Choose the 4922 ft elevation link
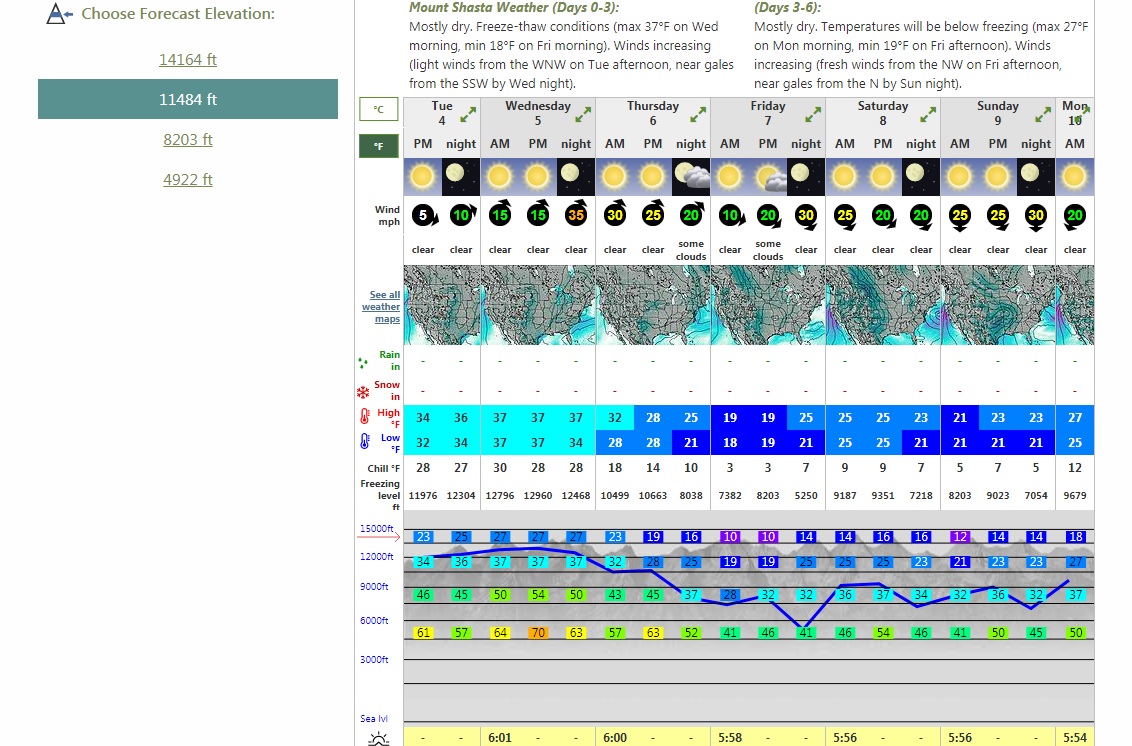1132x746 pixels. [188, 179]
